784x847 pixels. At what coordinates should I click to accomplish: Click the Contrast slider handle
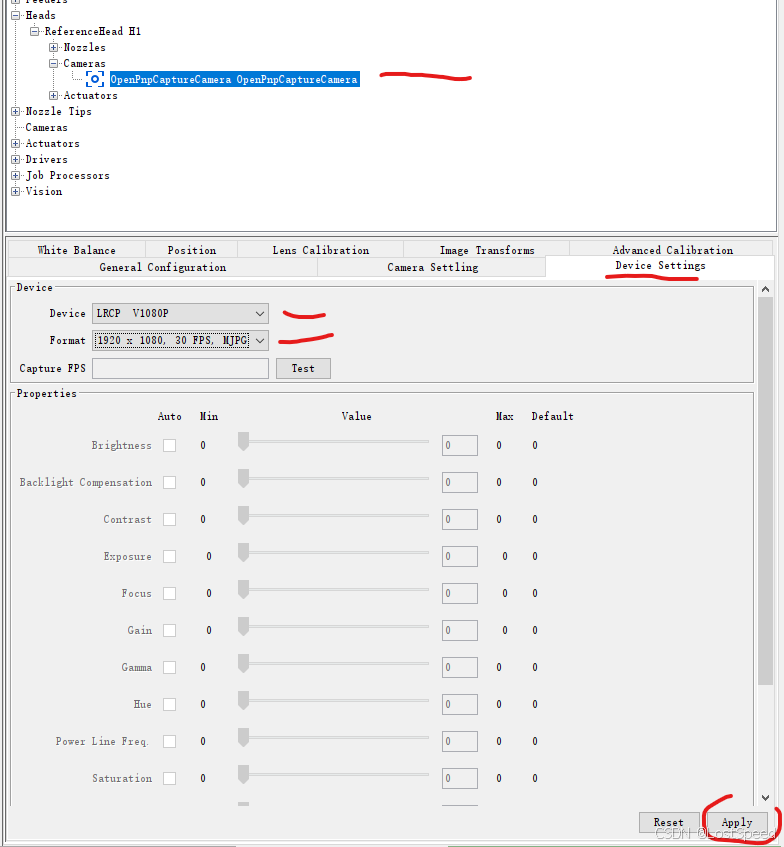(x=244, y=515)
